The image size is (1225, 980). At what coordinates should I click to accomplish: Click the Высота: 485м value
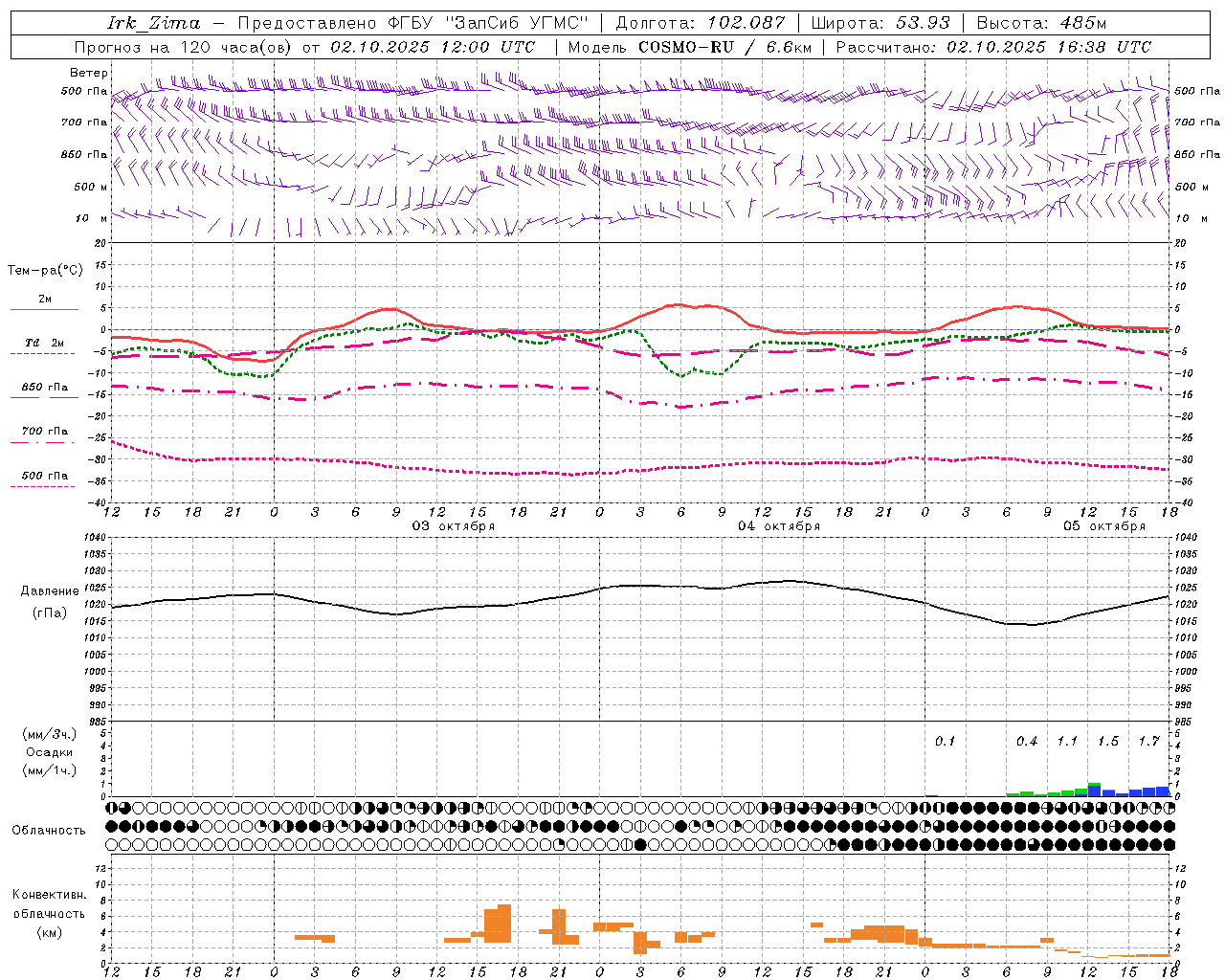[x=1041, y=23]
